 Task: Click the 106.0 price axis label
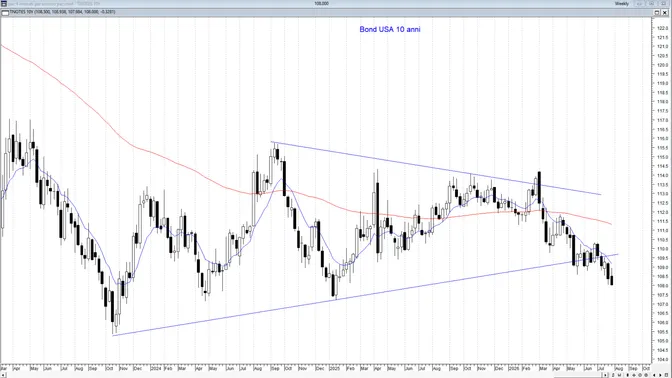point(662,323)
